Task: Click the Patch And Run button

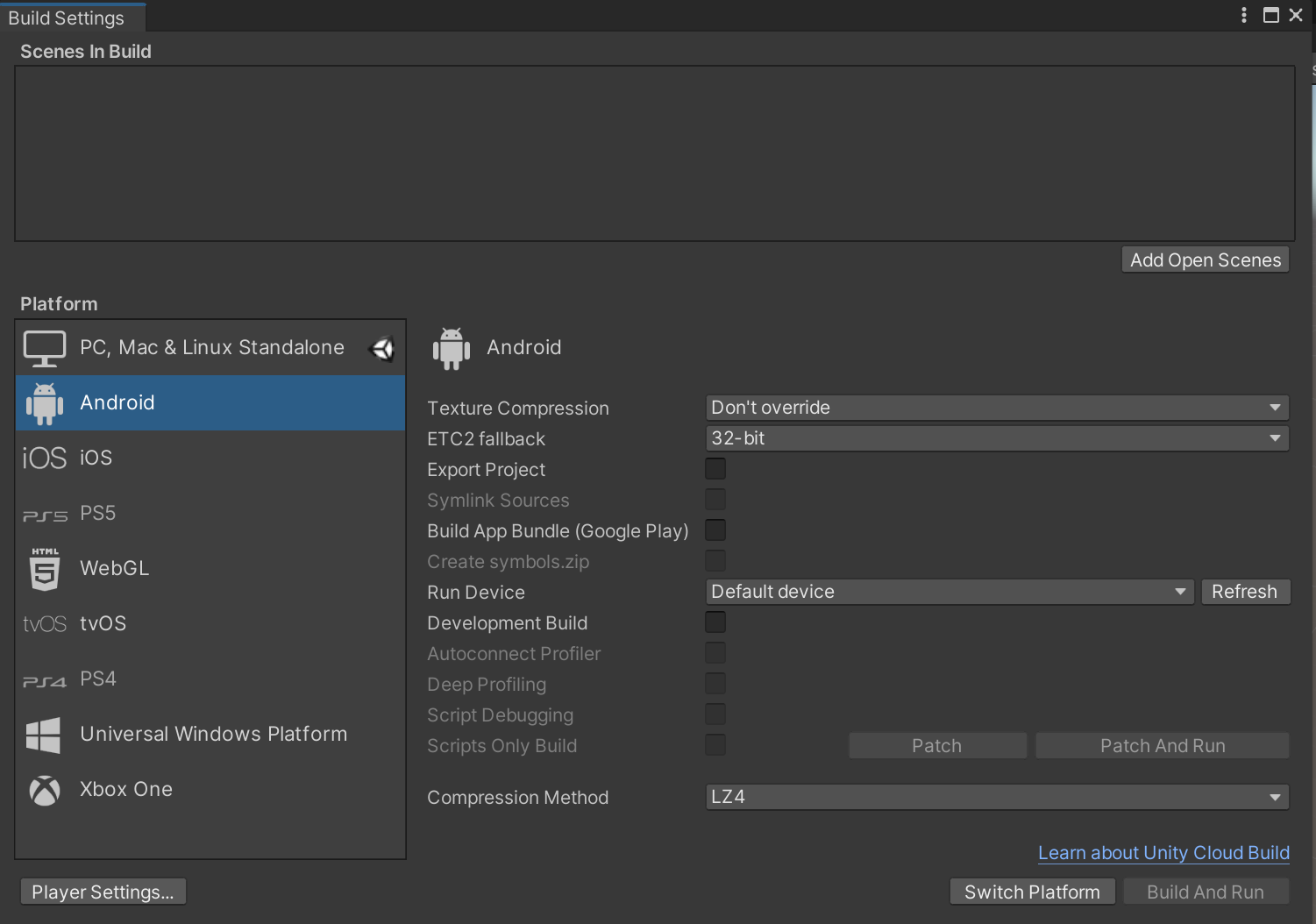Action: pyautogui.click(x=1163, y=746)
